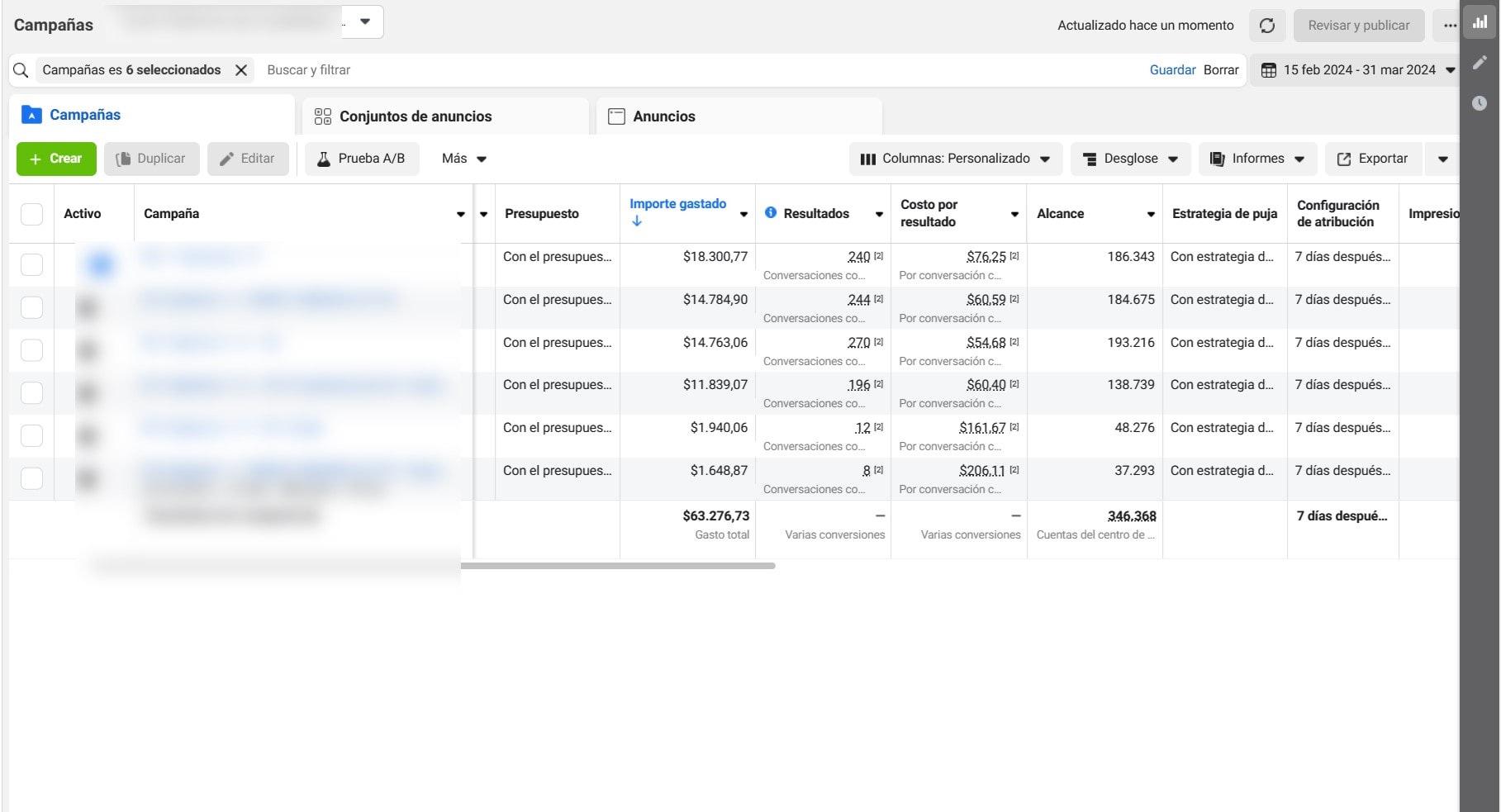Select the last campaign row checkbox
This screenshot has width=1501, height=812.
31,478
